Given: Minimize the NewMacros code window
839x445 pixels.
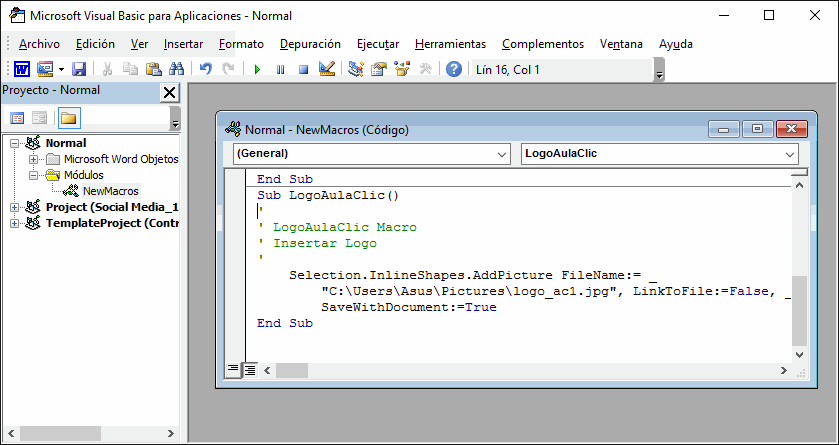Looking at the screenshot, I should 723,129.
